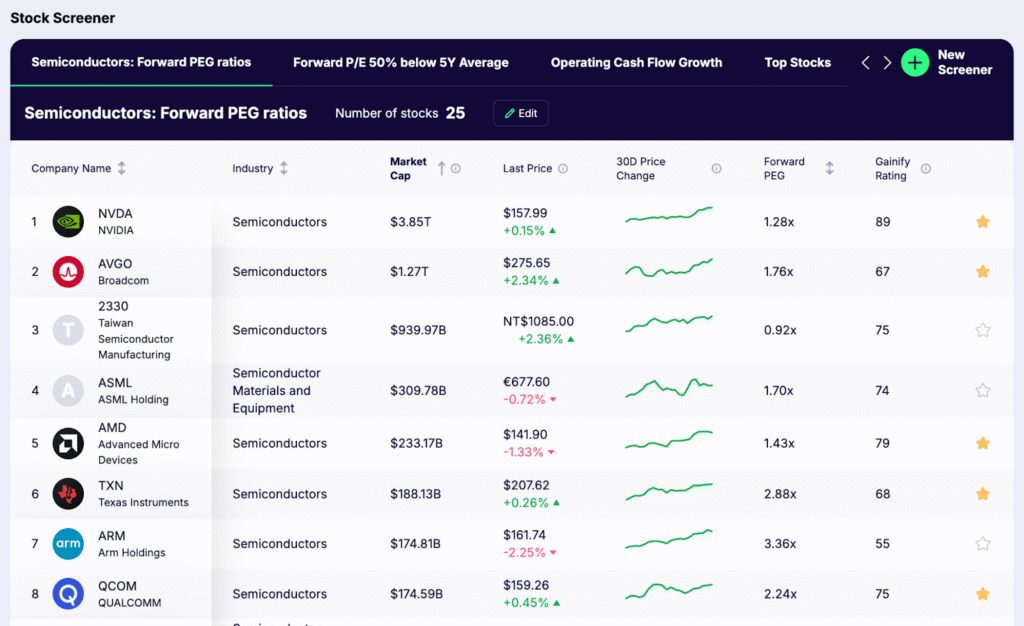Click Forward PEG value 3.36x

pyautogui.click(x=780, y=544)
